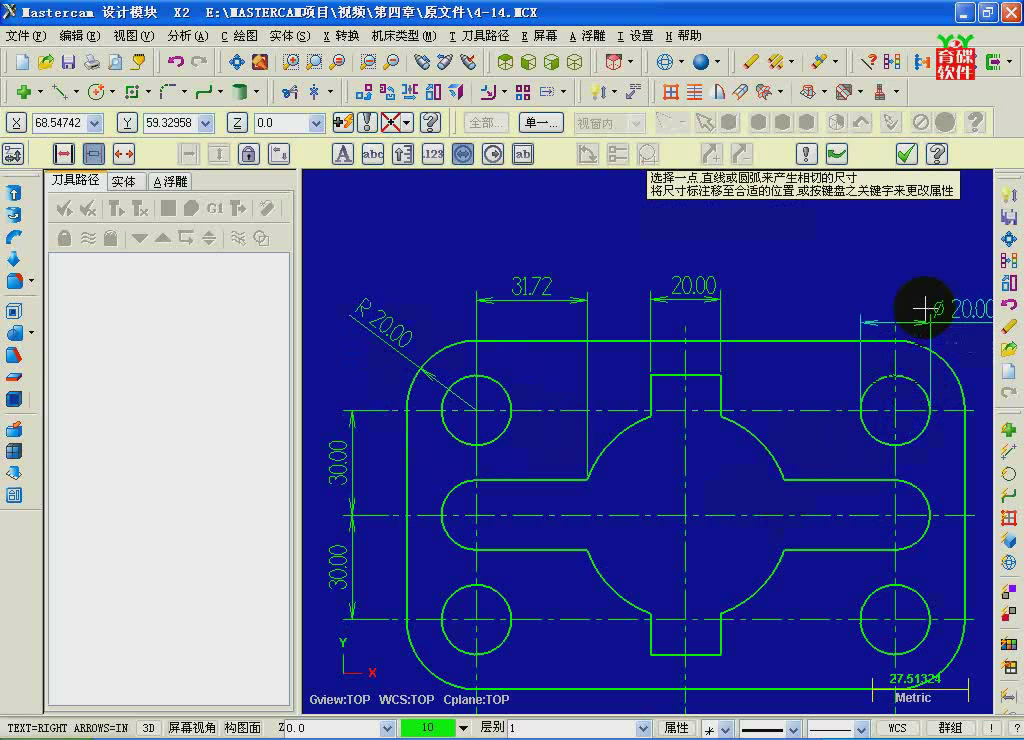Expand the color dropdown next to green 10
Screen dimensions: 1024x740
pos(463,728)
